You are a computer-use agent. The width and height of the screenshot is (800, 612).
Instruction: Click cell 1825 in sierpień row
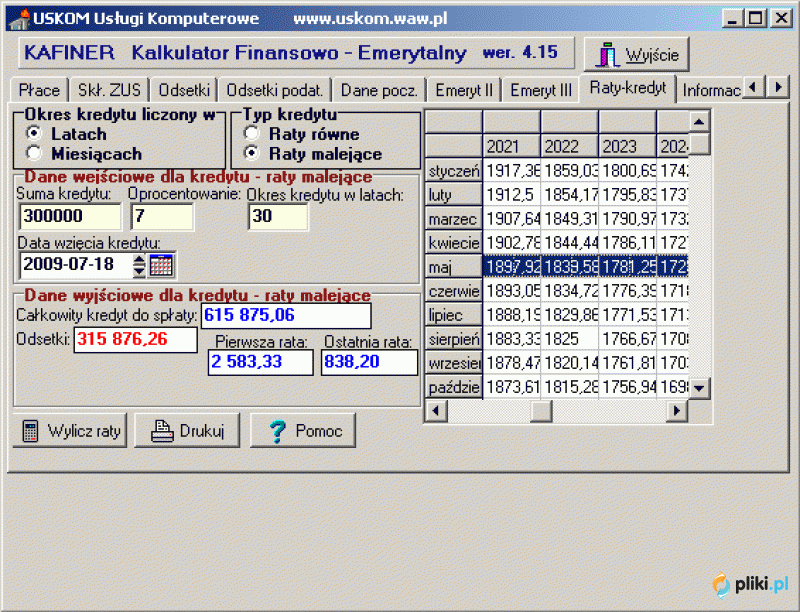point(570,339)
